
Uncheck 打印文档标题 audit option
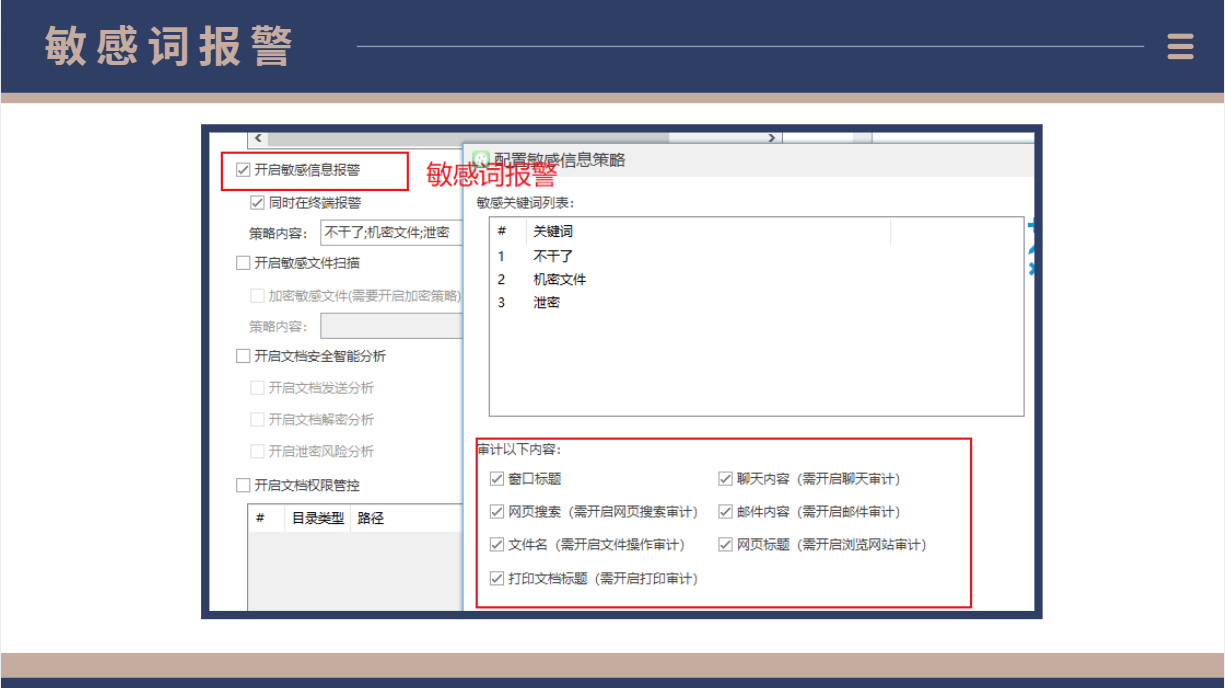497,578
